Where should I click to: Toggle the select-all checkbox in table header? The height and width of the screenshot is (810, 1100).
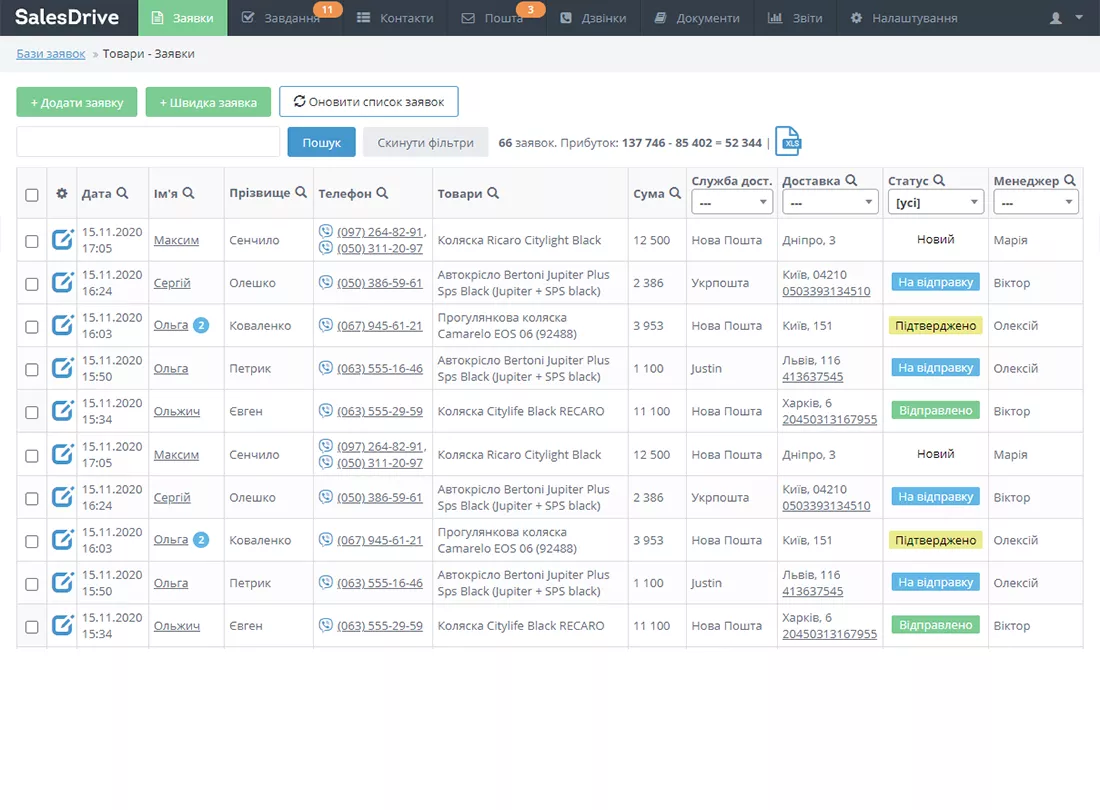[32, 195]
